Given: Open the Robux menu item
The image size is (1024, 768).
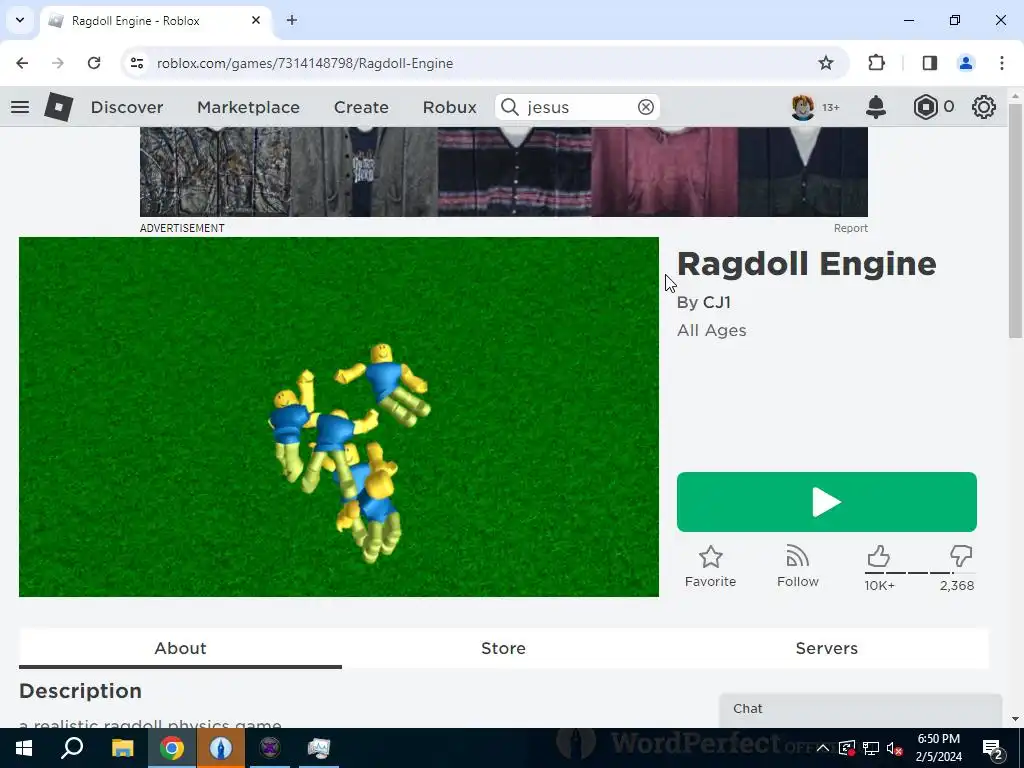Looking at the screenshot, I should (449, 107).
